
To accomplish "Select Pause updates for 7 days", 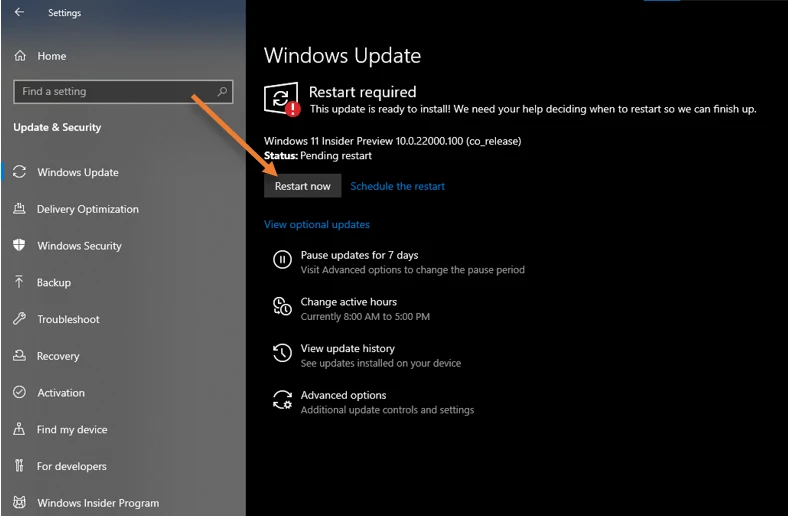I will tap(359, 255).
